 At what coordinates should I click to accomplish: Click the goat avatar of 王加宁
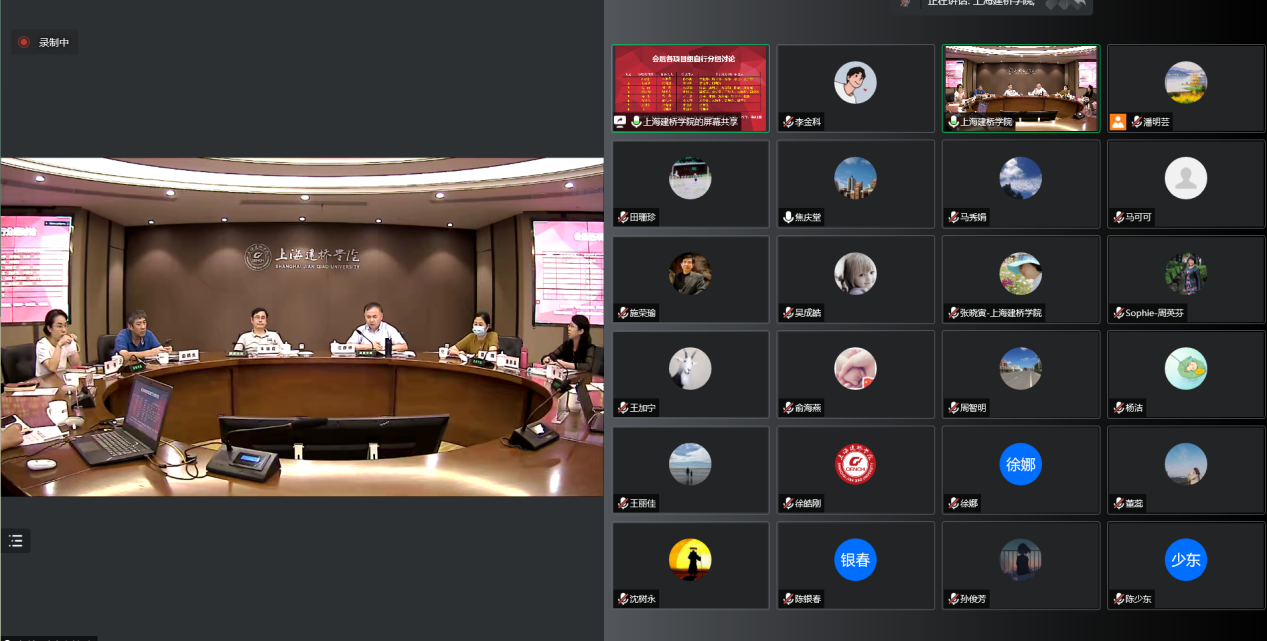coord(690,369)
